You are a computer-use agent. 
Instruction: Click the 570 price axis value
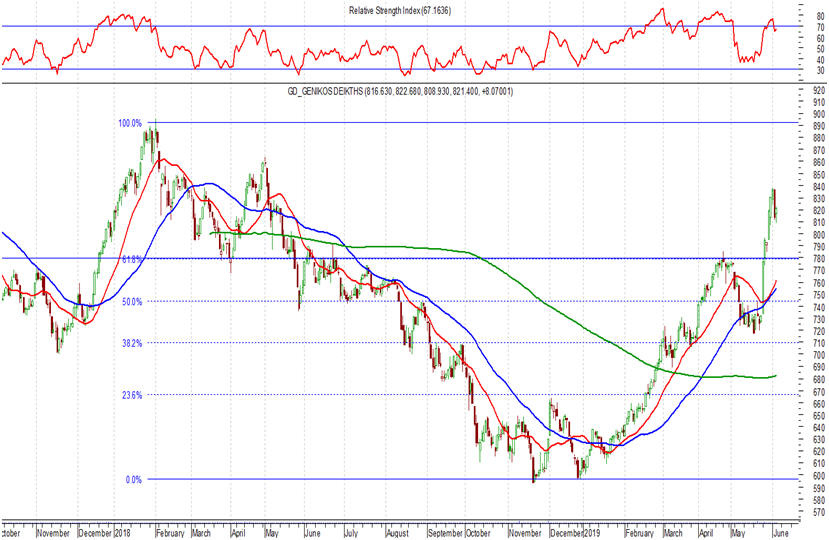click(818, 512)
